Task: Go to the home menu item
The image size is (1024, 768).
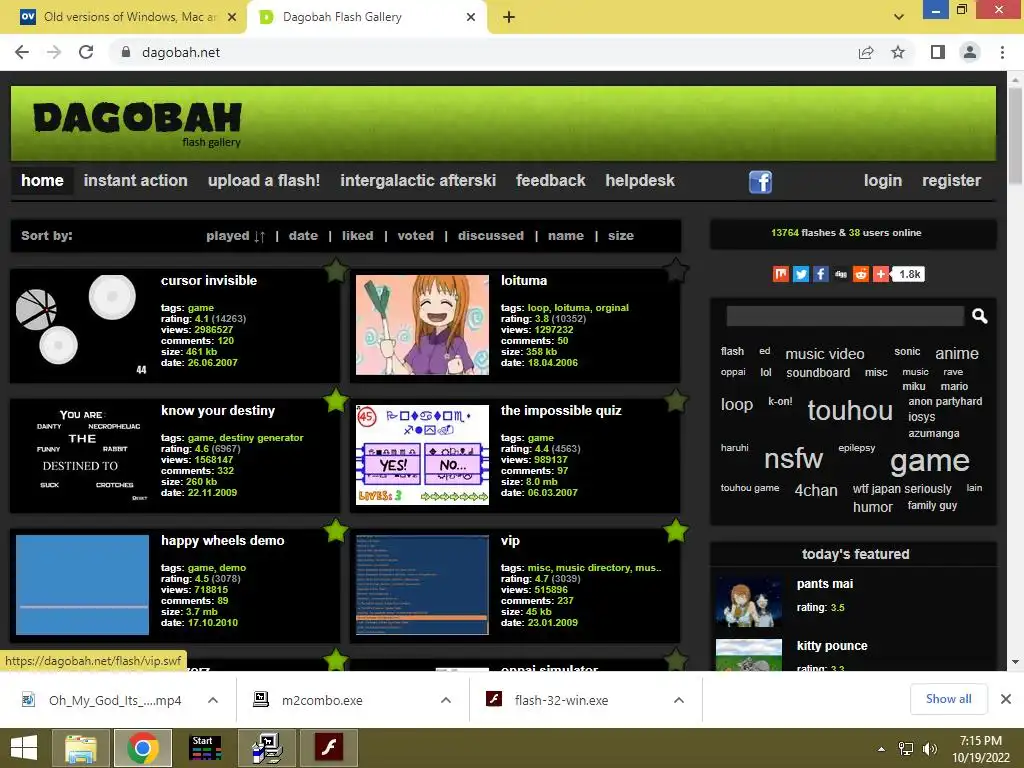Action: (x=42, y=180)
